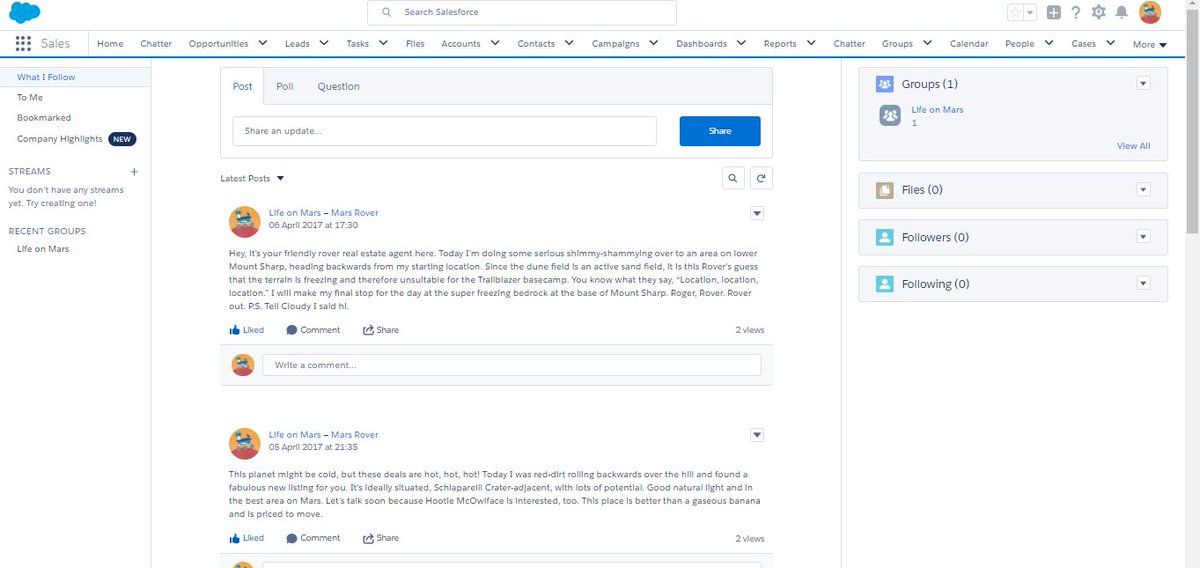The width and height of the screenshot is (1200, 568).
Task: Select the What I Follow feed
Action: click(x=46, y=77)
